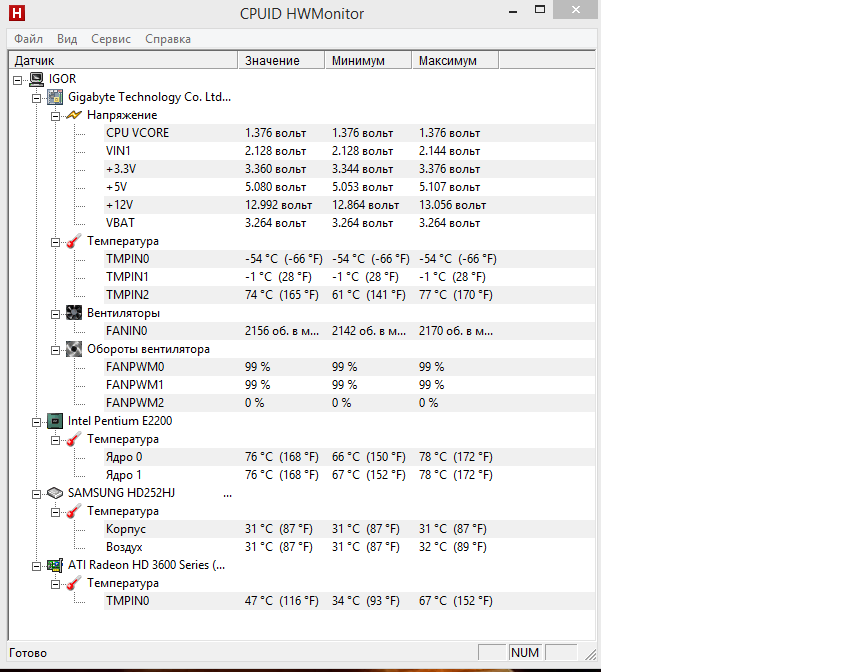Viewport: 864px width, 672px height.
Task: Collapse the IGOR root node
Action: [x=18, y=80]
